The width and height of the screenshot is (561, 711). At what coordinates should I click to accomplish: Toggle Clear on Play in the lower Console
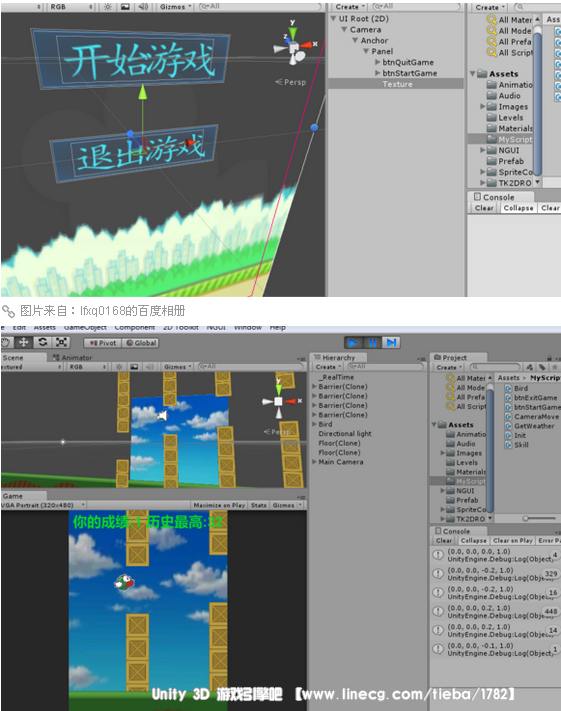pos(512,541)
